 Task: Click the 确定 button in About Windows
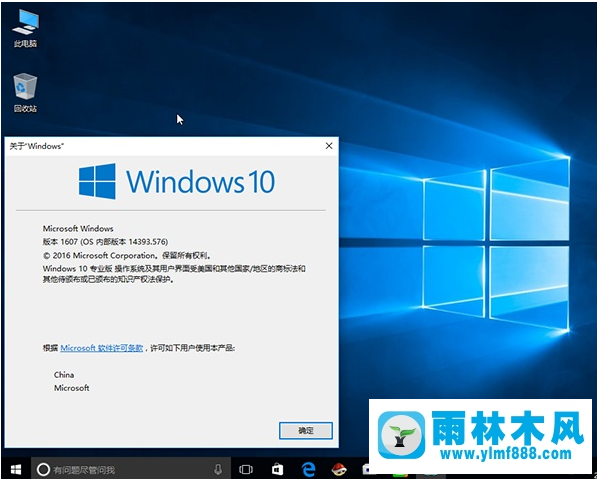306,431
